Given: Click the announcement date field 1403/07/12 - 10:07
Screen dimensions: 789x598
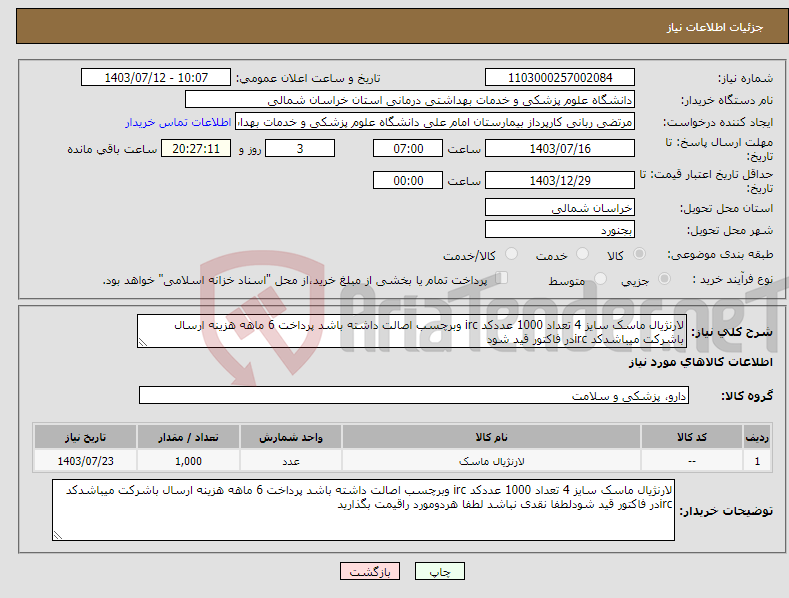Looking at the screenshot, I should [x=156, y=78].
